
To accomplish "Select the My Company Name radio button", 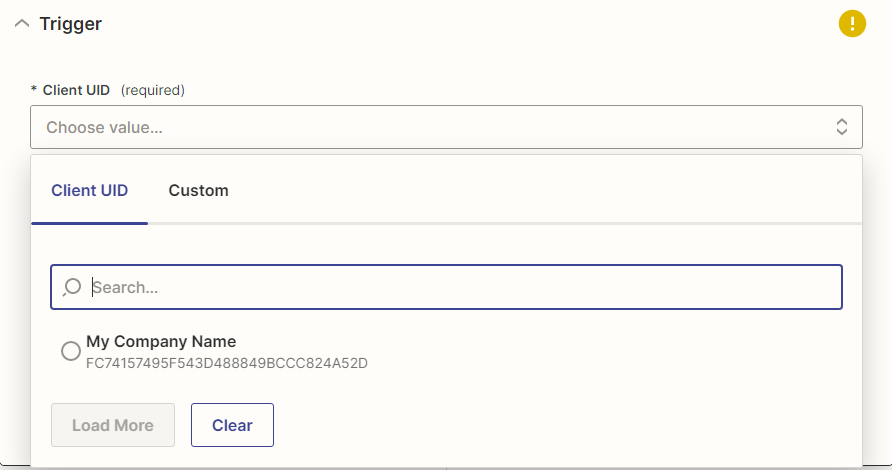I will (71, 351).
